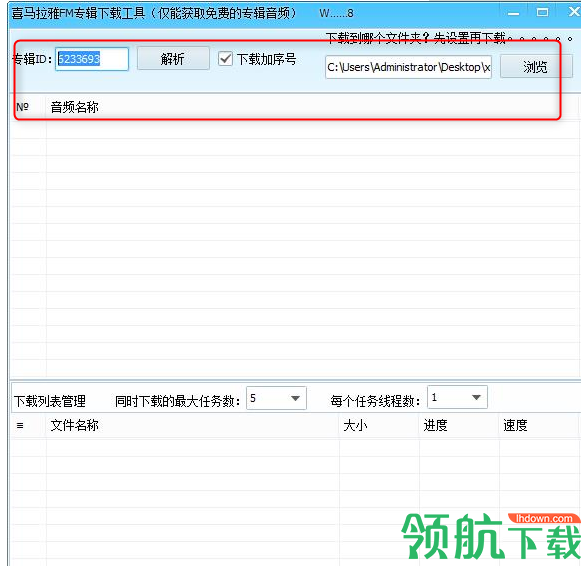Screen dimensions: 581x566
Task: Focus the 专辑ID input field
Action: pyautogui.click(x=92, y=59)
